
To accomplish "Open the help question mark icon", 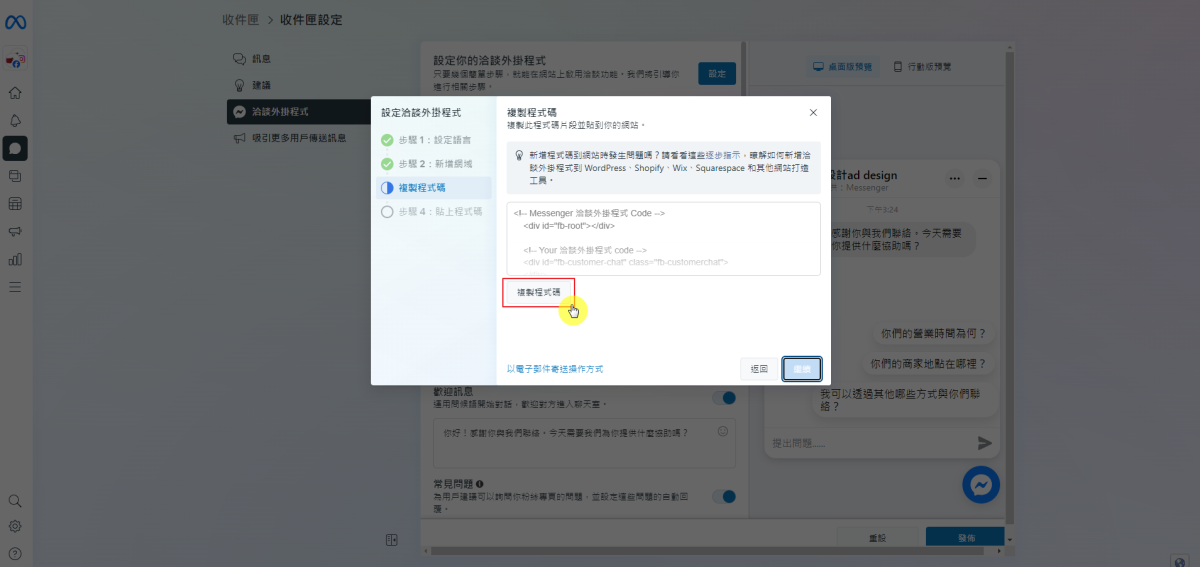I will (15, 553).
